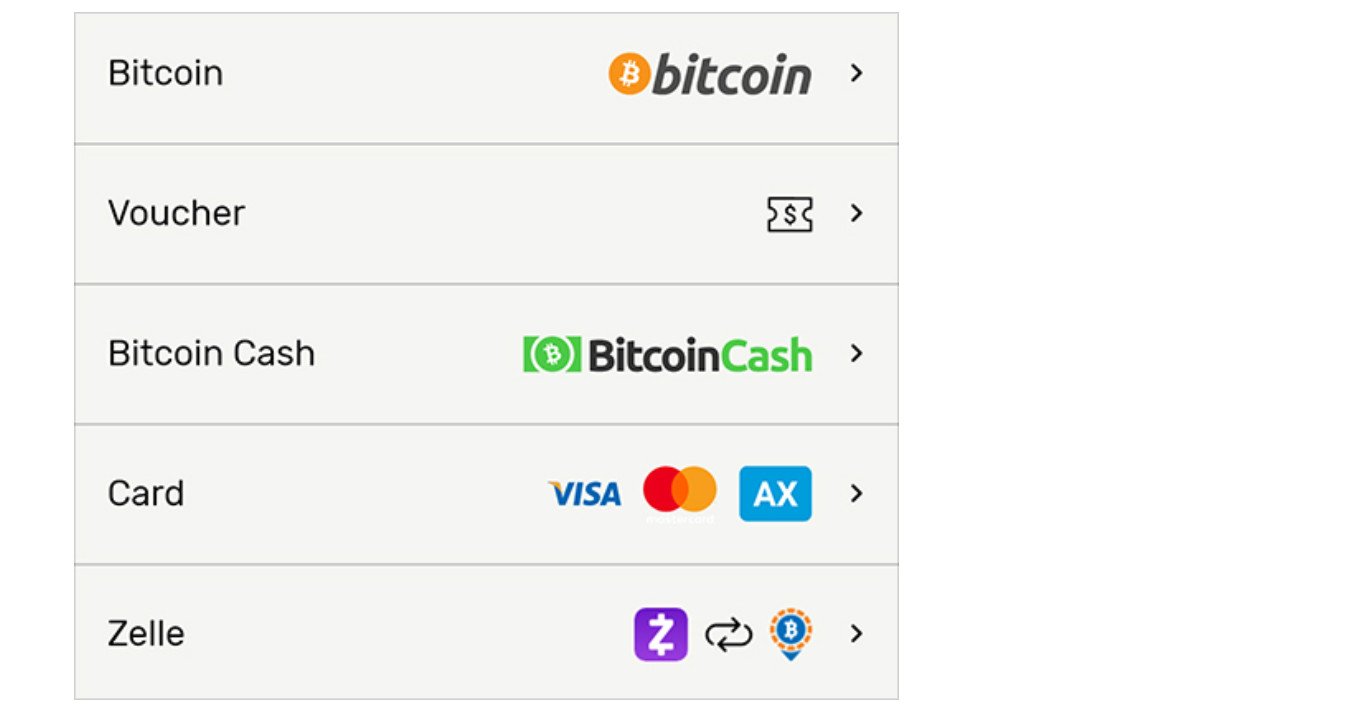Click the Mastercard logo
Image resolution: width=1366 pixels, height=708 pixels.
[x=680, y=492]
